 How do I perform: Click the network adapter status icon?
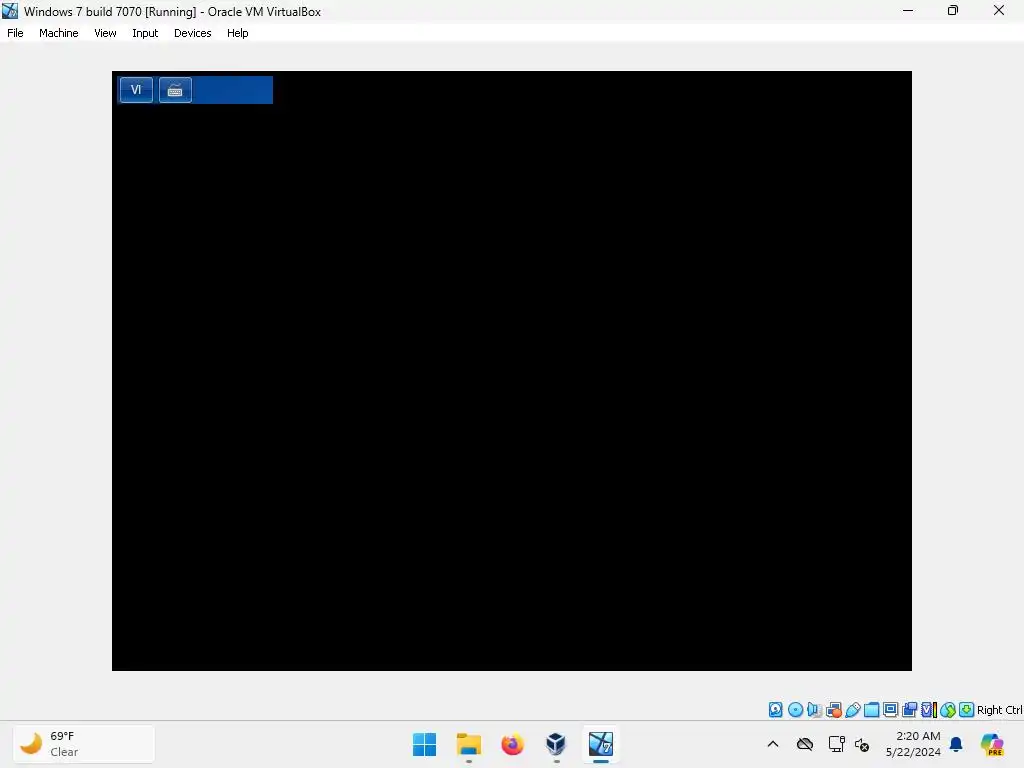[833, 710]
